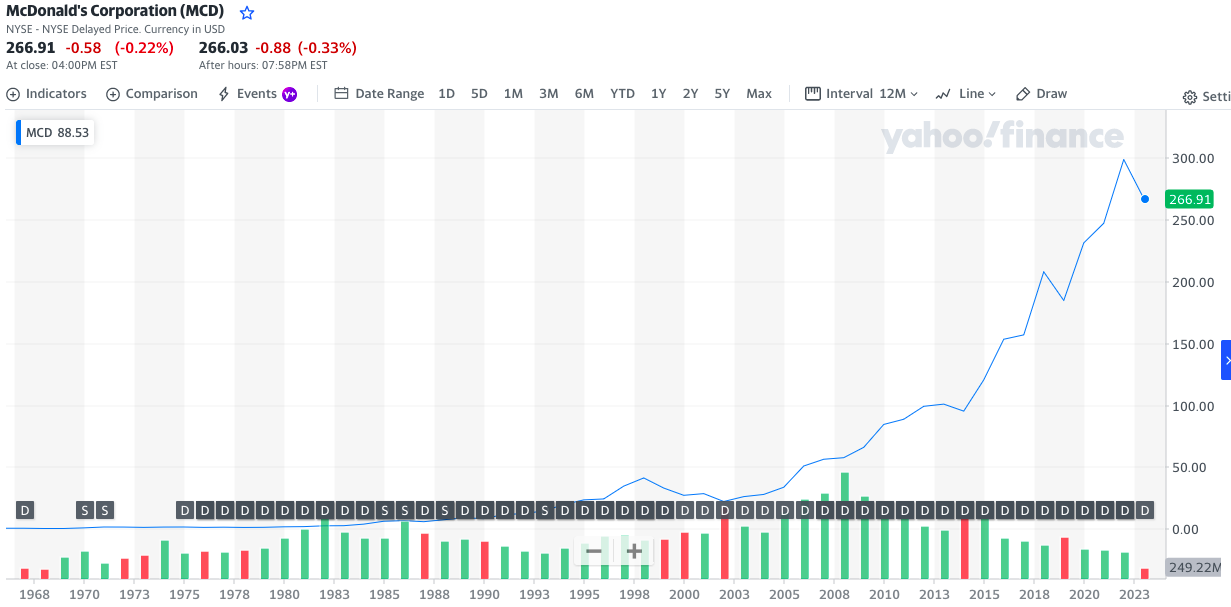Image resolution: width=1231 pixels, height=607 pixels.
Task: Click the NYSE Delayed Price exchange line
Action: (116, 29)
